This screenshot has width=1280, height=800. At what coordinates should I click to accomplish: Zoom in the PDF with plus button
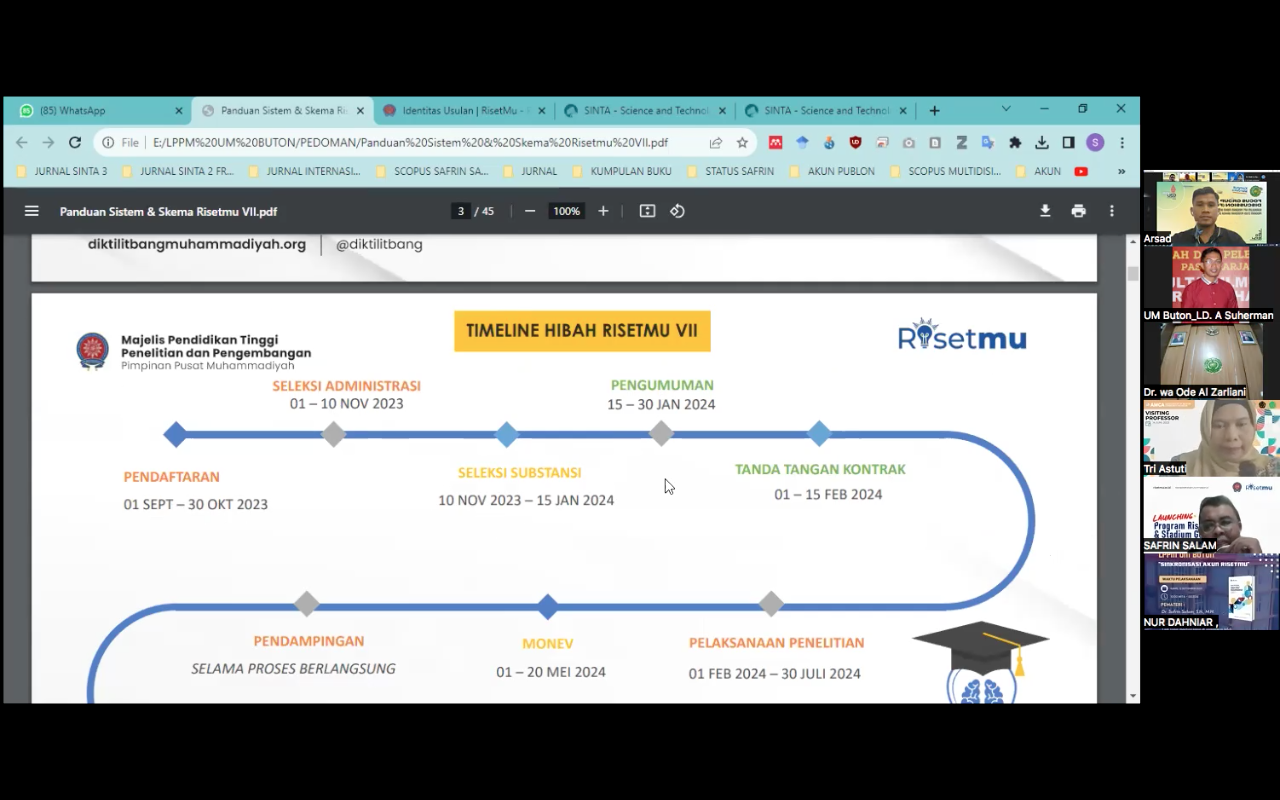pyautogui.click(x=603, y=211)
